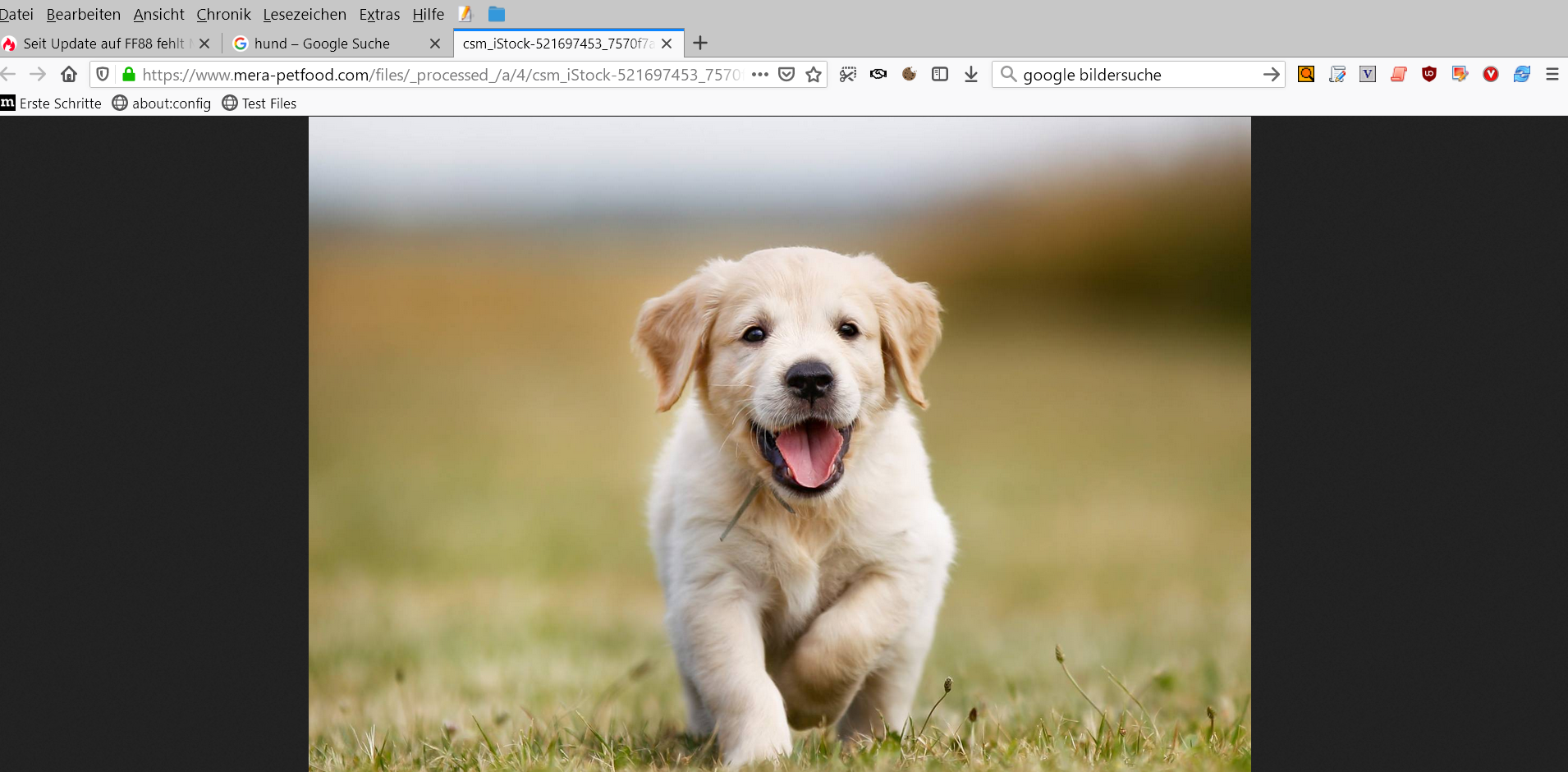Expand the page actions three-dot menu
The height and width of the screenshot is (772, 1568).
point(760,75)
